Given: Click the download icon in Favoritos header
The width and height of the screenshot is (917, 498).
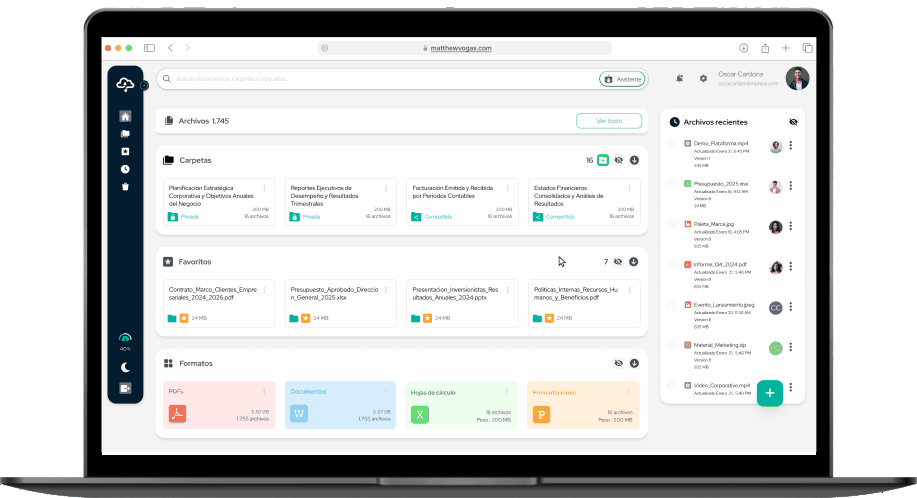Looking at the screenshot, I should coord(633,262).
